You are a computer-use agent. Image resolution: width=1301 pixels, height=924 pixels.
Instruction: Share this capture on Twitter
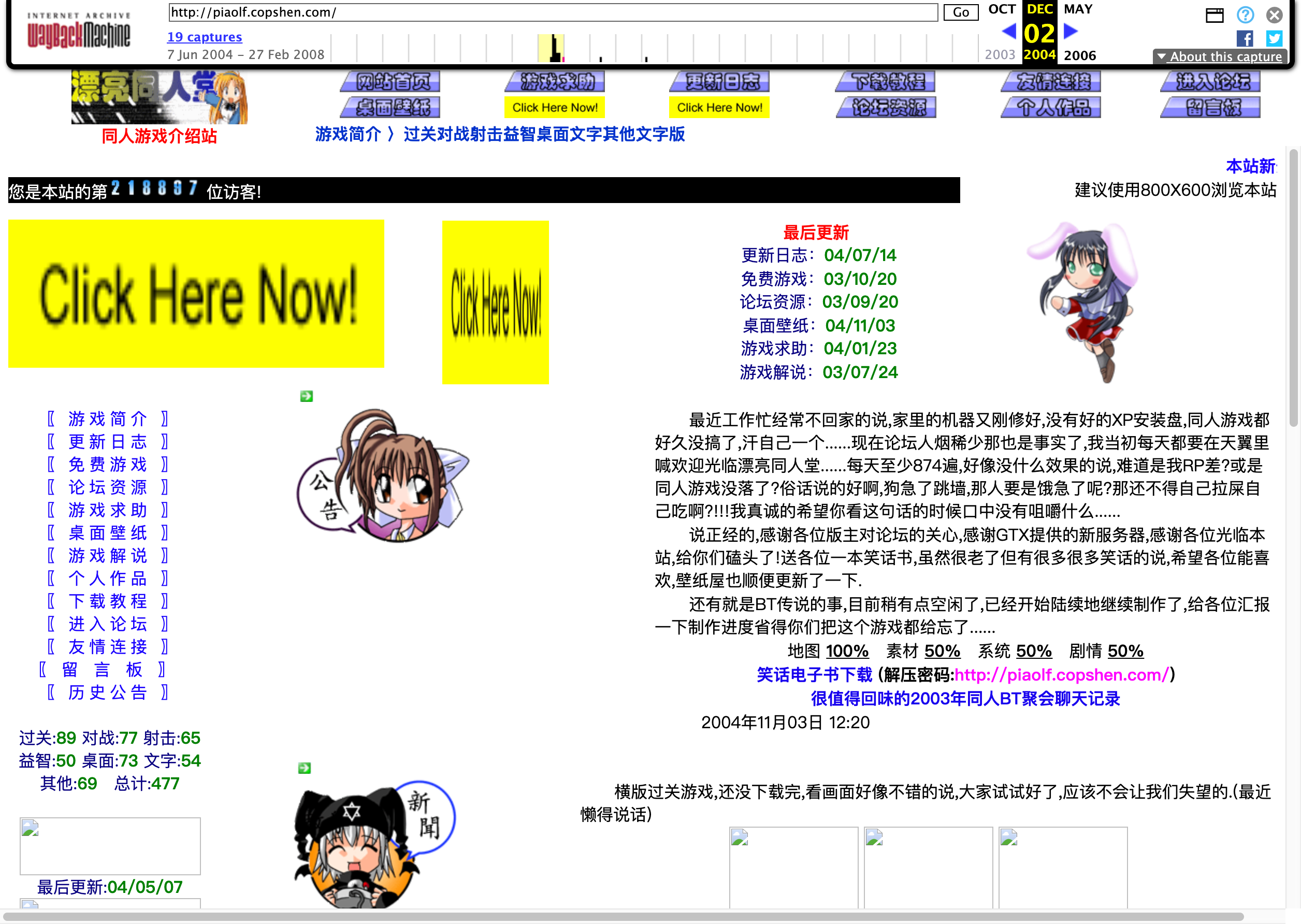1274,39
